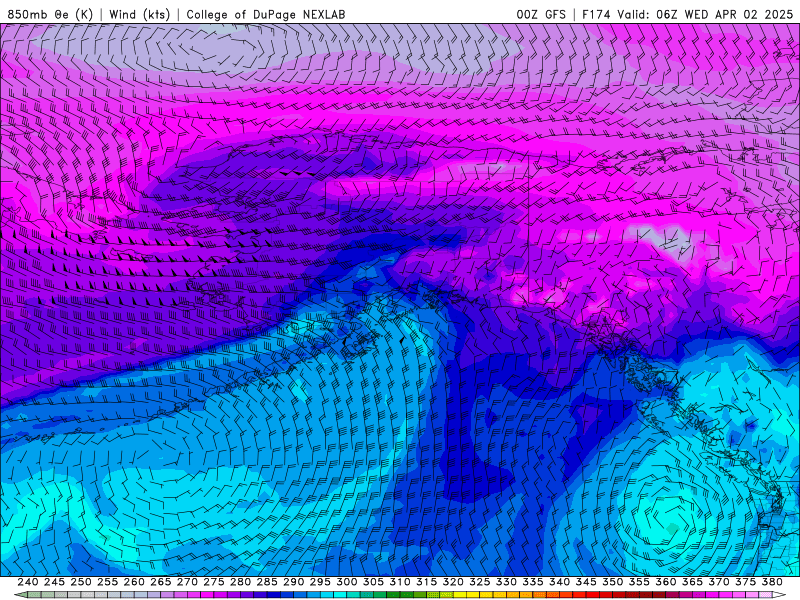Viewport: 800px width, 600px height.
Task: Select the 355 value on the color scale
Action: pyautogui.click(x=639, y=582)
